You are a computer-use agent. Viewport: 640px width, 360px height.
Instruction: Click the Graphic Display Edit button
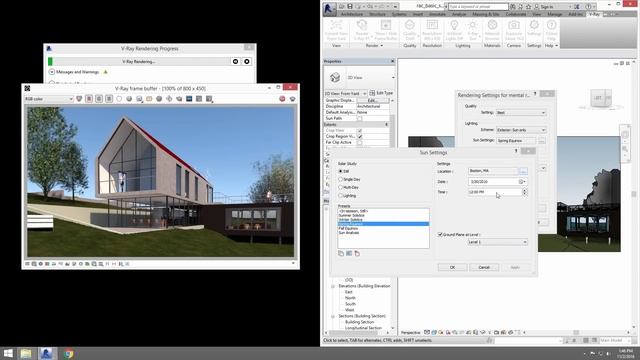372,100
